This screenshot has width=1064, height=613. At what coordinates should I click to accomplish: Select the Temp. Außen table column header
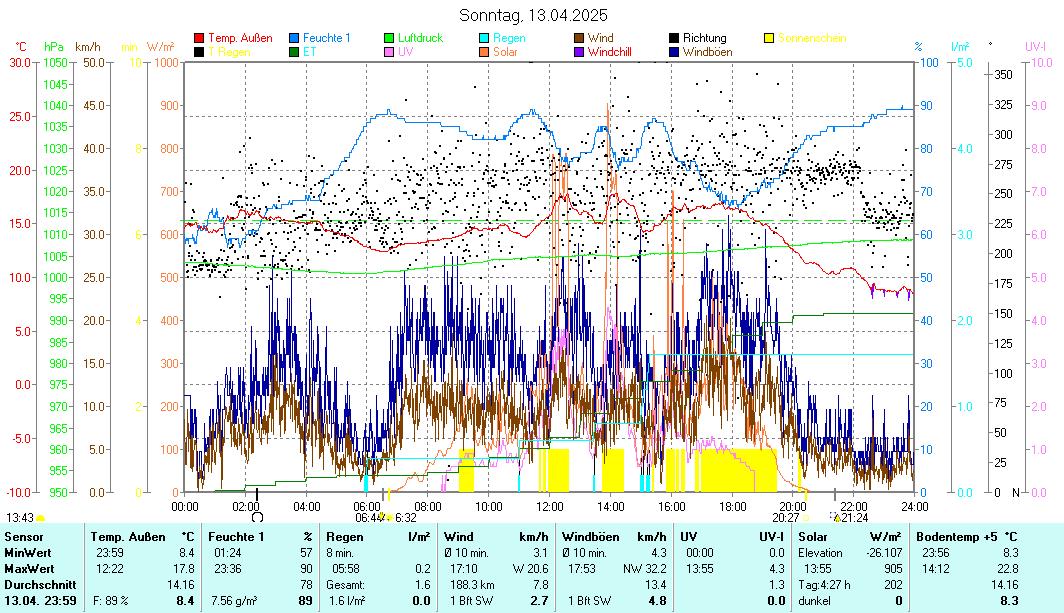click(x=126, y=537)
